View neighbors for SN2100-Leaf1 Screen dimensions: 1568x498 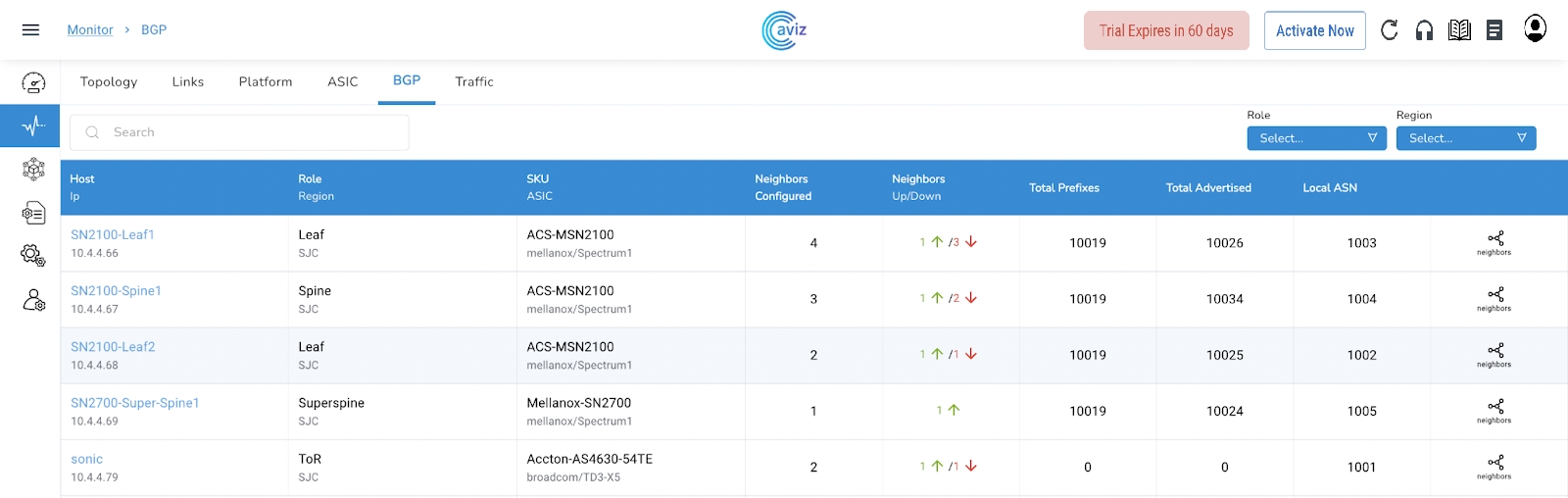1494,243
